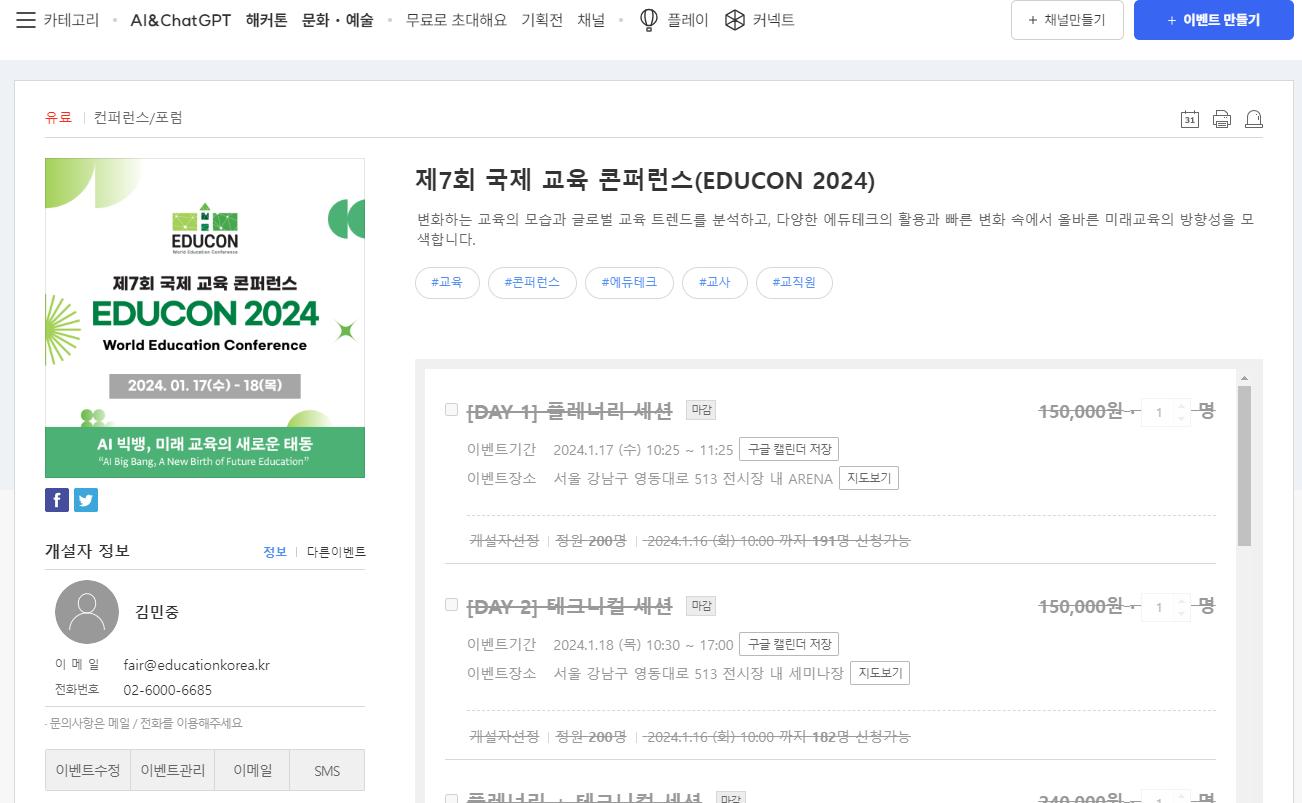Open the AI&ChatGPT menu
The image size is (1302, 803).
pos(181,20)
